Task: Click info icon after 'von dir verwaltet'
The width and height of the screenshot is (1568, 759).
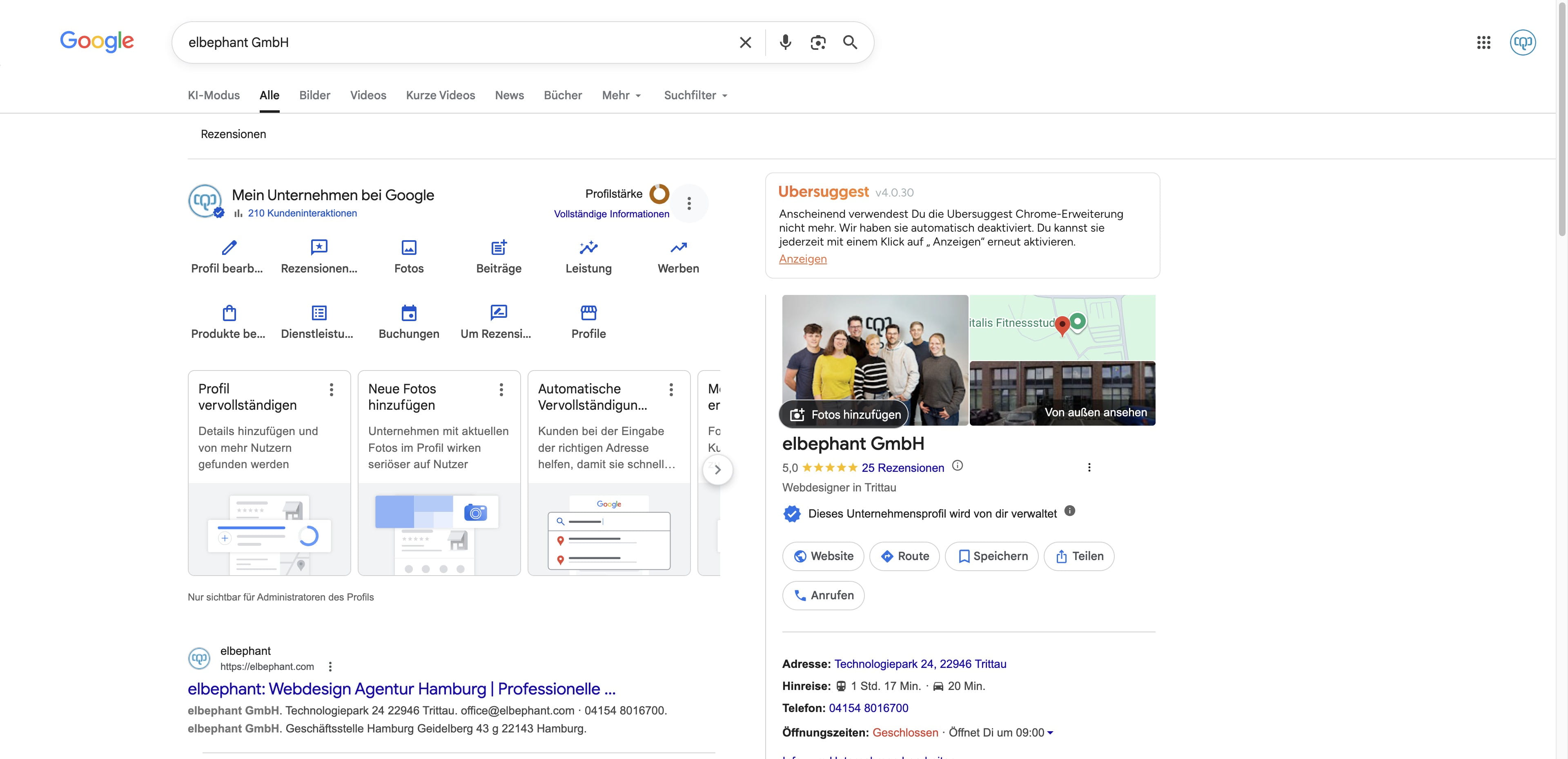Action: tap(1069, 511)
